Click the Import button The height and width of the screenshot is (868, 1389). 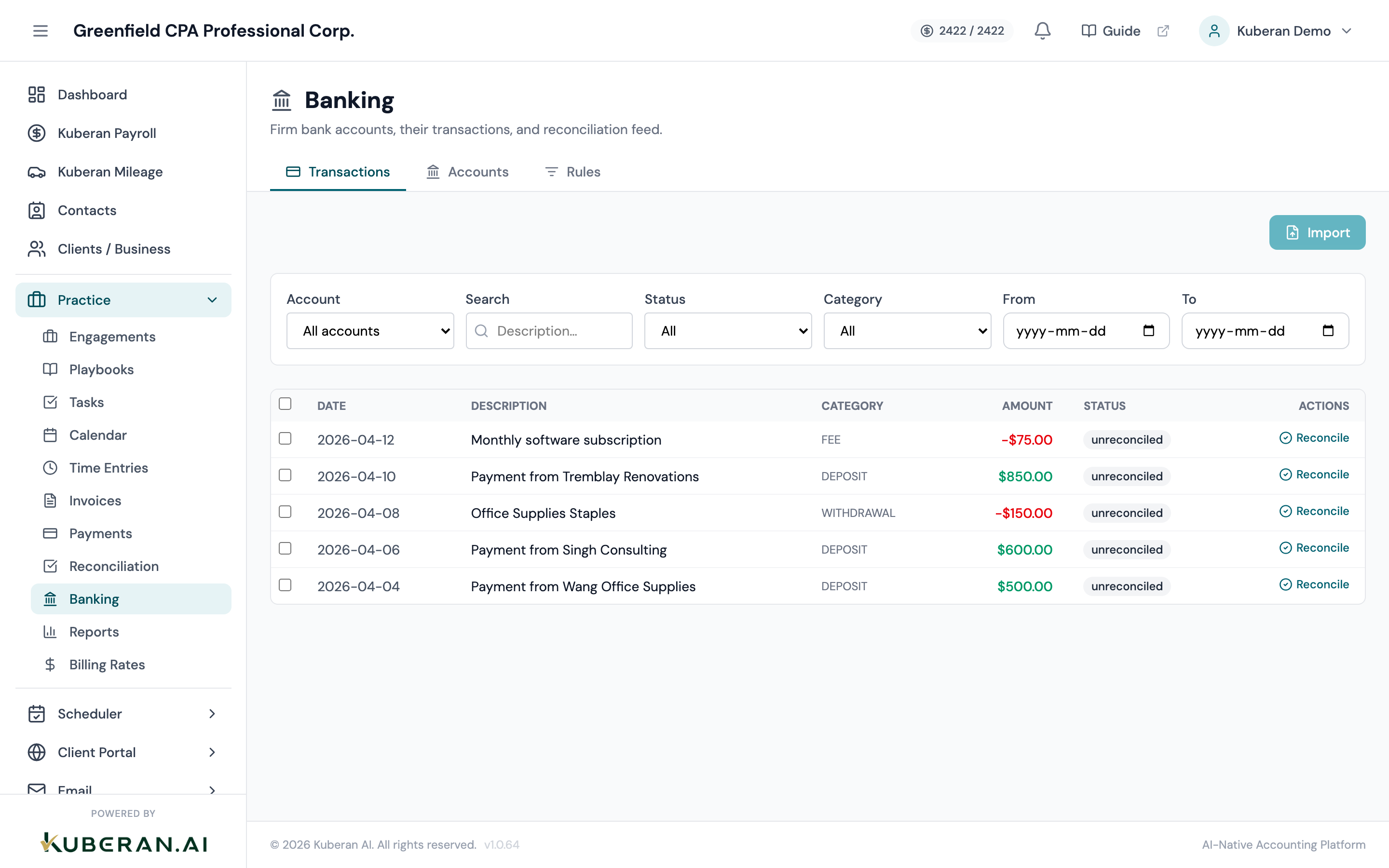[1317, 232]
